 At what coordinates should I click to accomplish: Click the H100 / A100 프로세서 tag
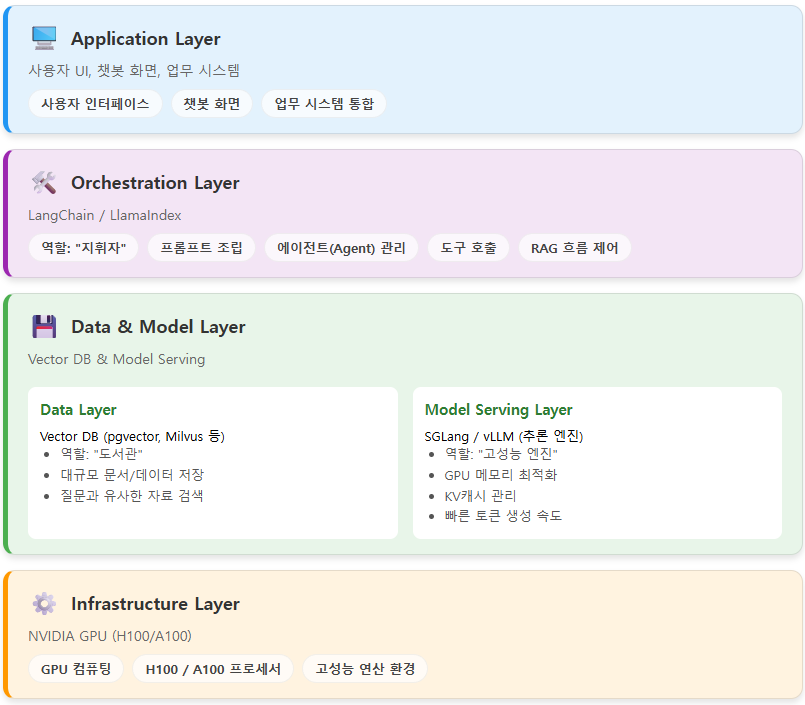click(213, 669)
